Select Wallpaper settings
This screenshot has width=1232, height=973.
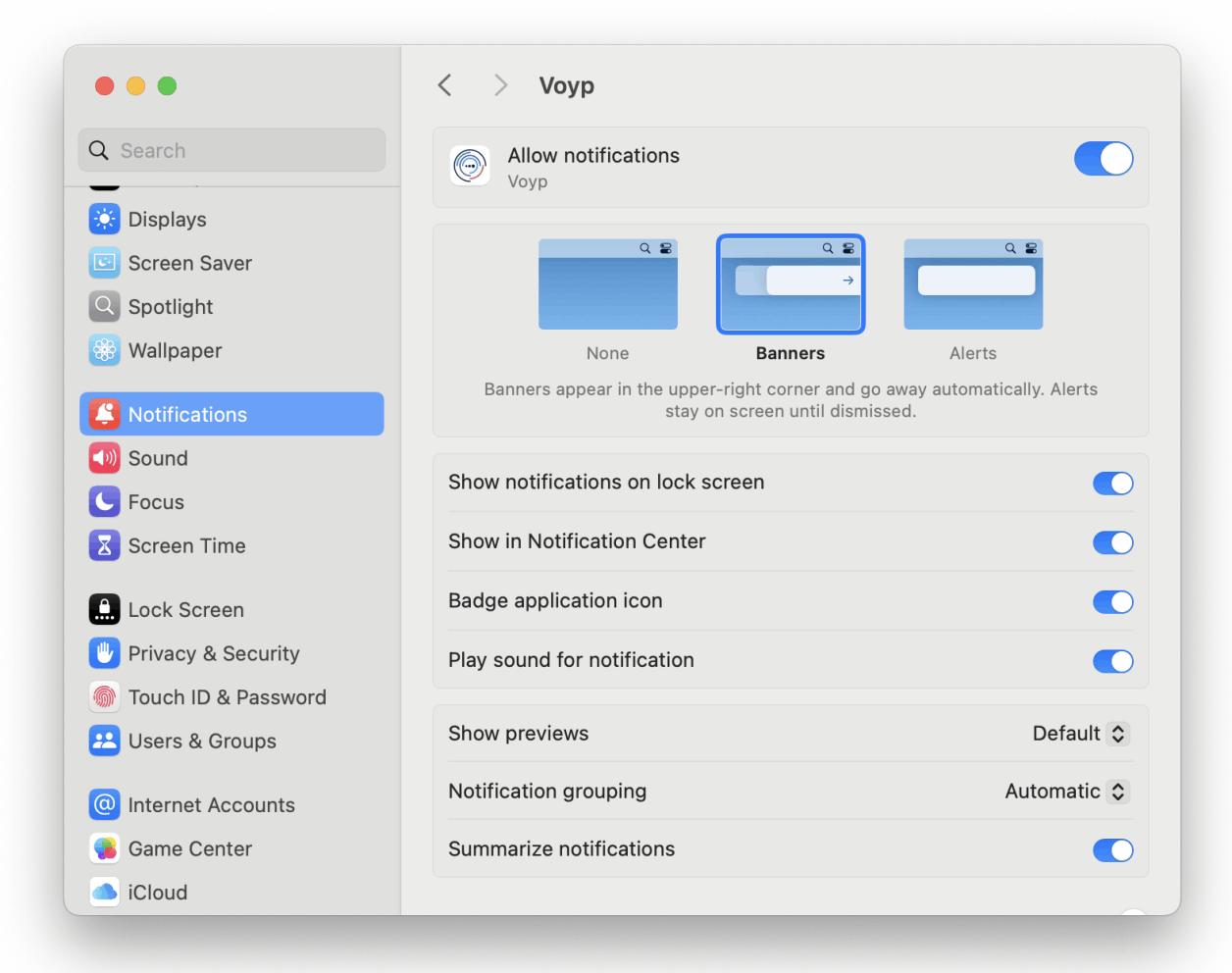coord(175,350)
